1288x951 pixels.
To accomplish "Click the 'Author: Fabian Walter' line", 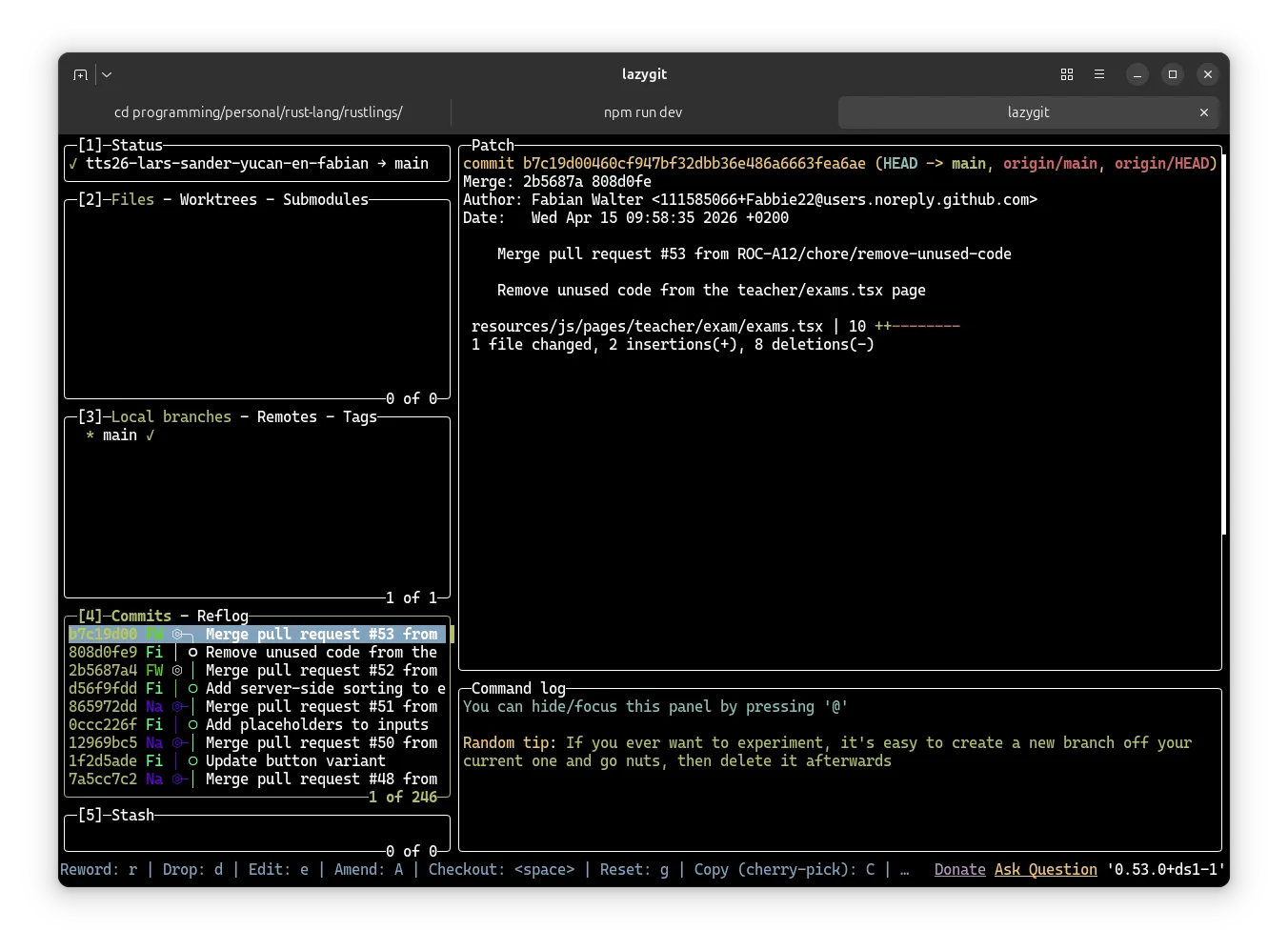I will [750, 200].
